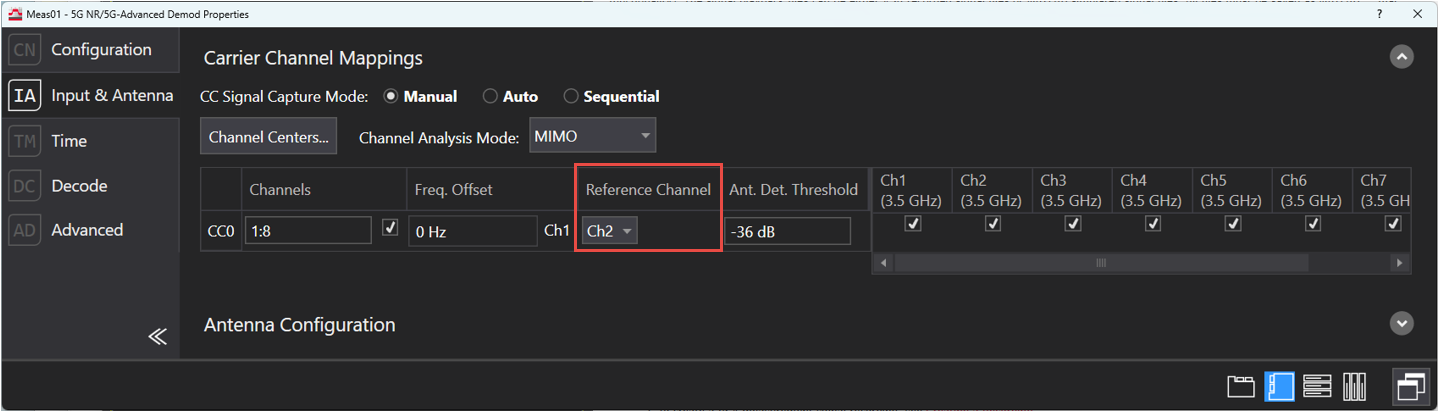Screen dimensions: 1439x412
Task: Click the cascading windows icon
Action: pyautogui.click(x=1410, y=385)
